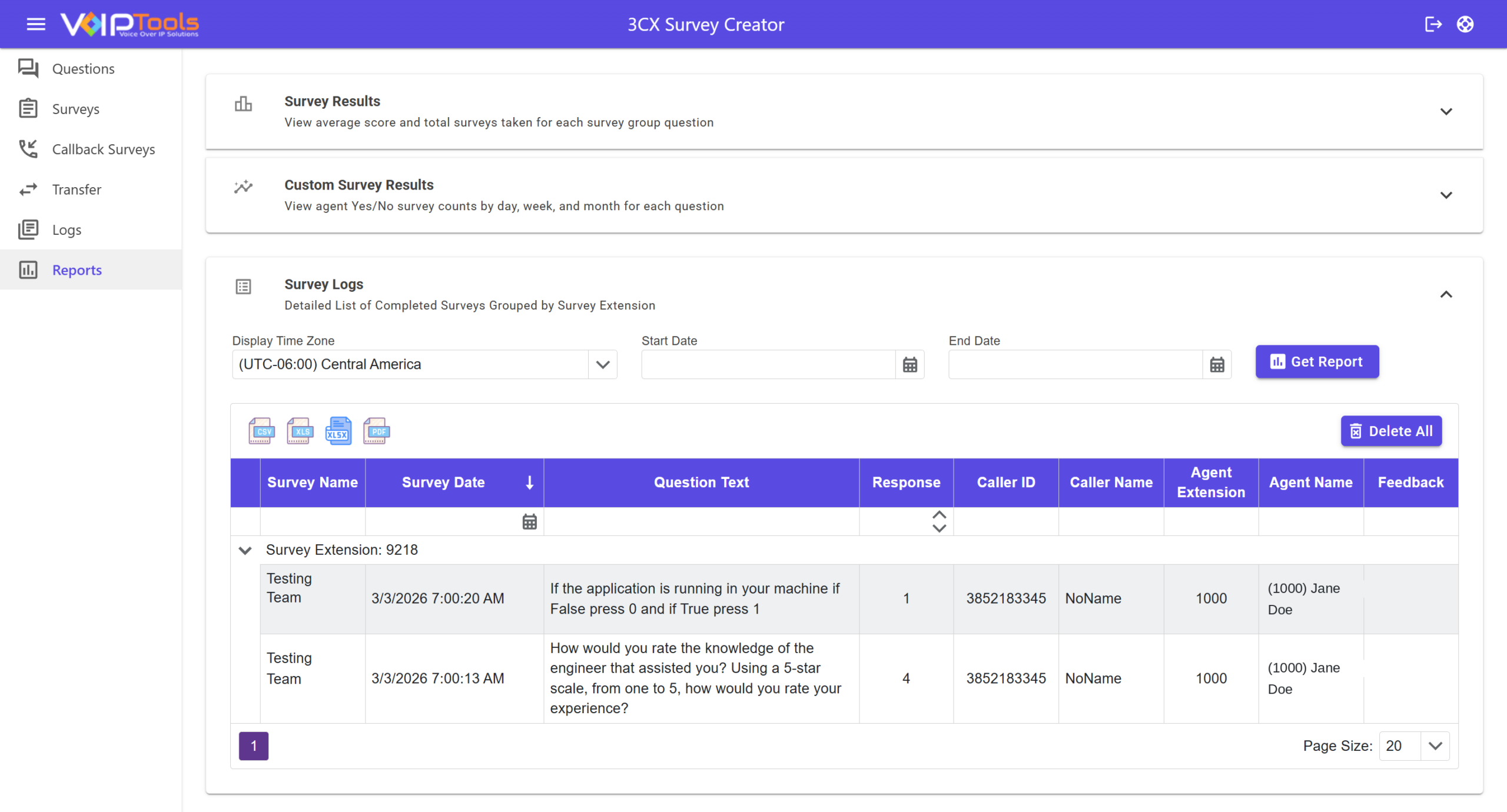This screenshot has width=1507, height=812.
Task: Open Logs in sidebar
Action: [x=91, y=229]
